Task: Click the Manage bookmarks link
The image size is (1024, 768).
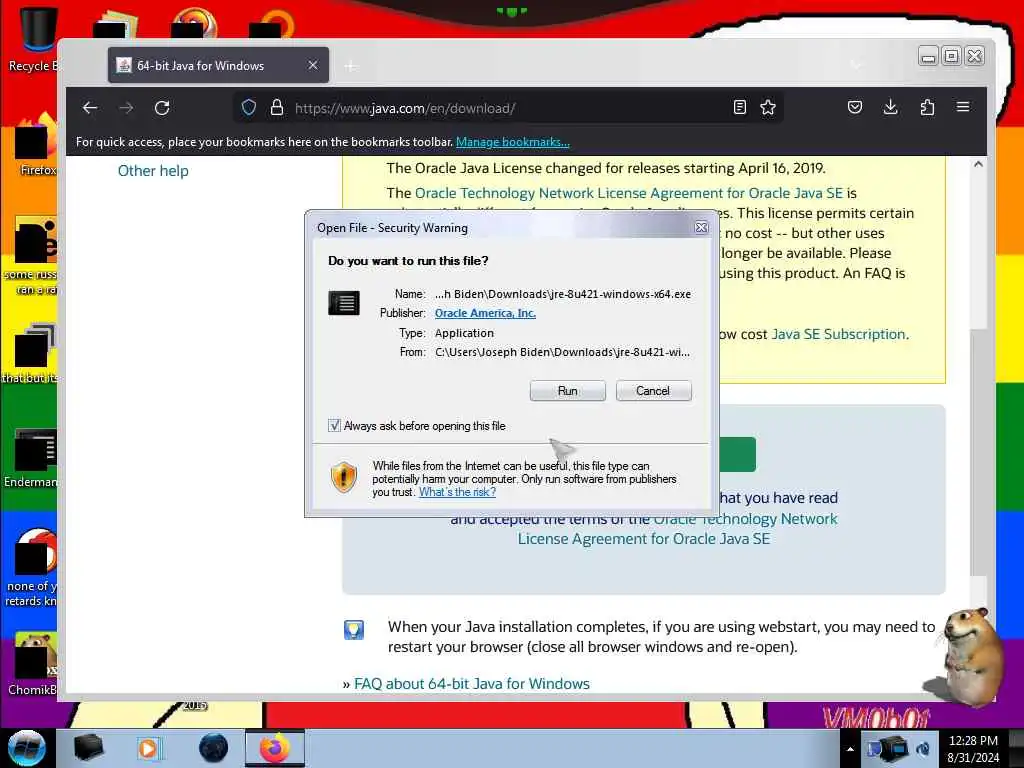Action: [513, 142]
